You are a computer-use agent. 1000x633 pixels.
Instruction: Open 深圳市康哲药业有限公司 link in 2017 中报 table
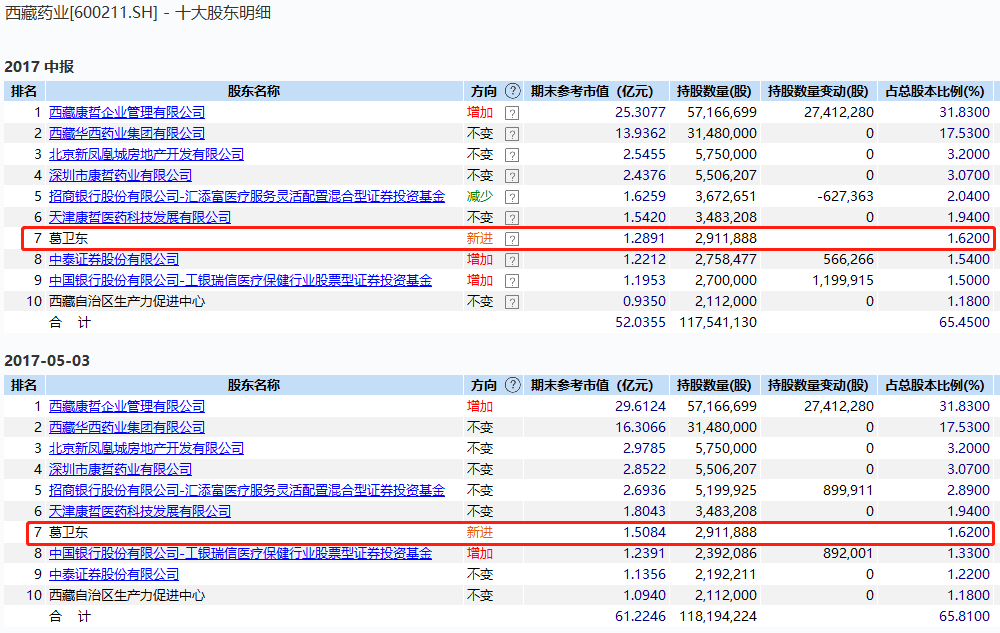[120, 175]
